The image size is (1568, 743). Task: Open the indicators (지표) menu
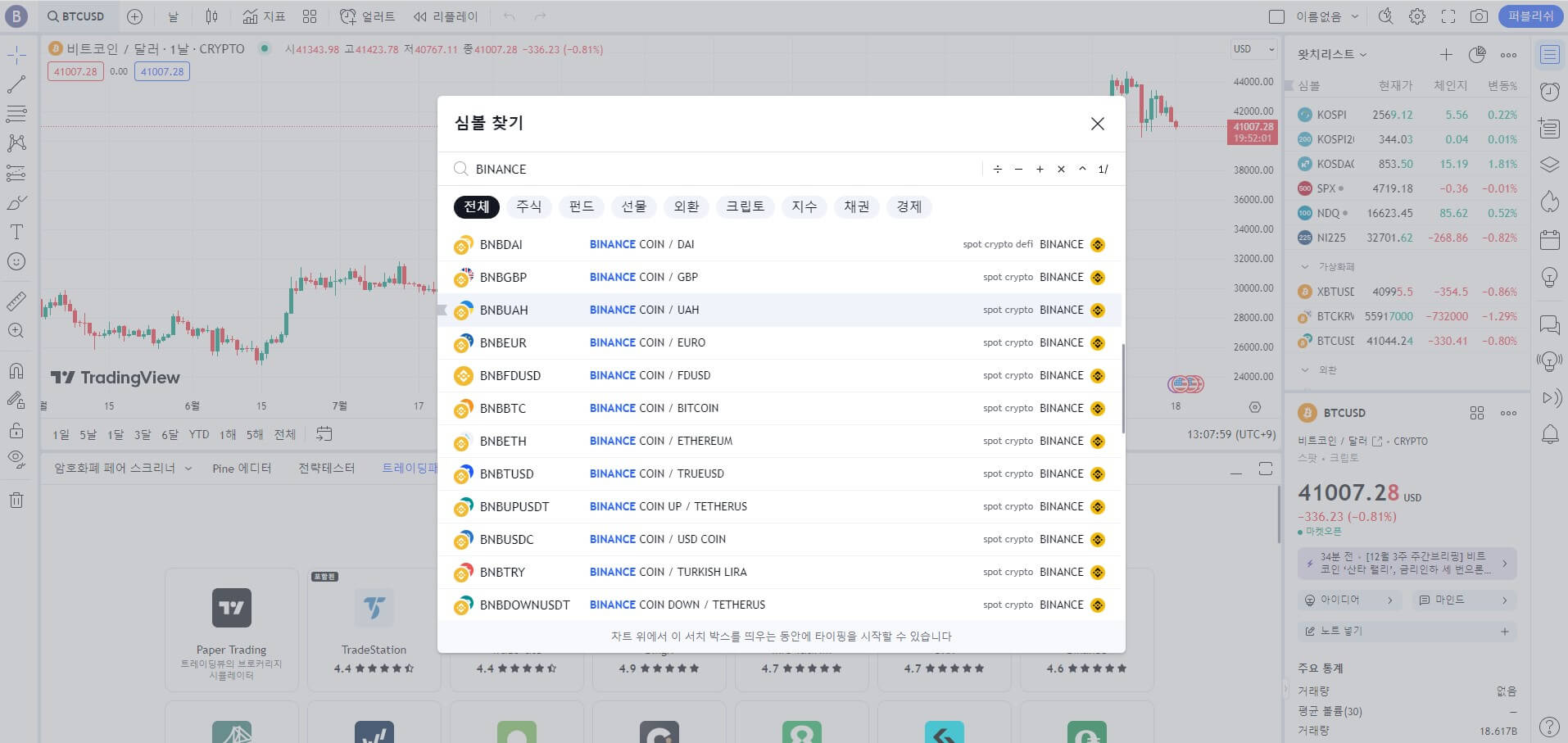pos(264,16)
